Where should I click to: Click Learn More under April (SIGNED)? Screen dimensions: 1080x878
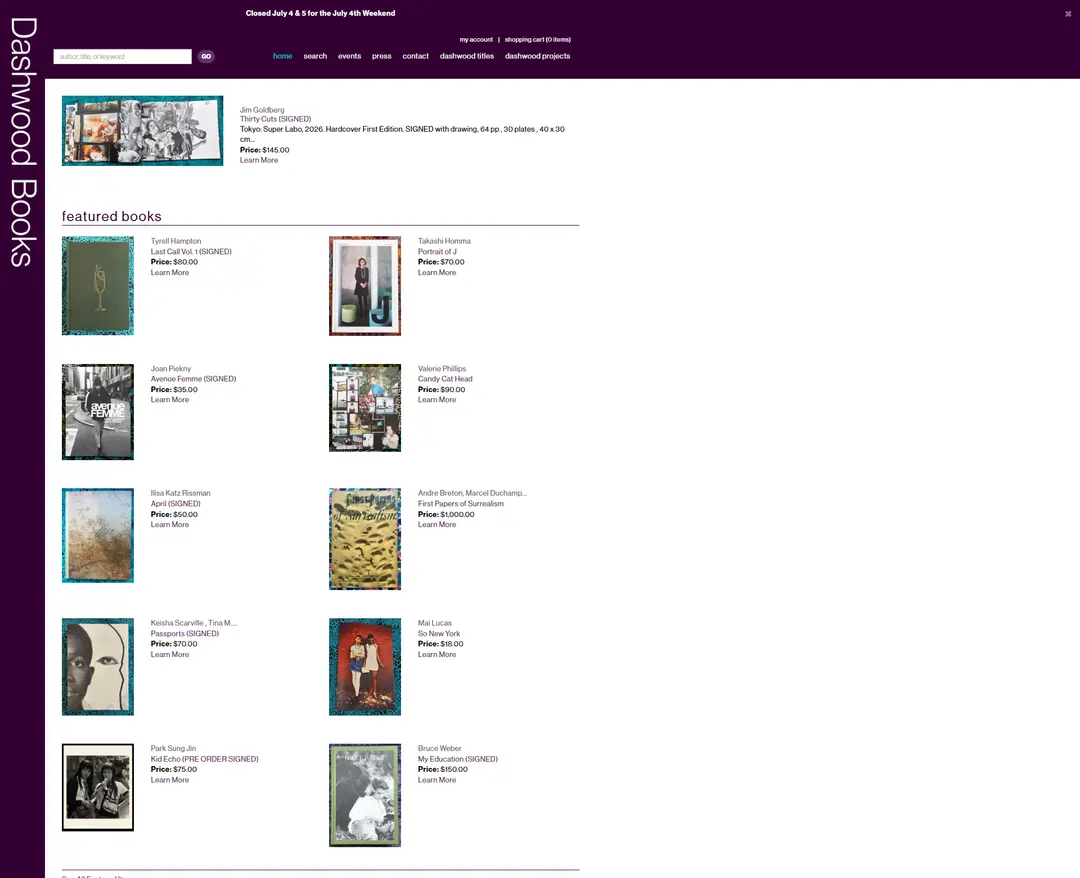pyautogui.click(x=170, y=525)
